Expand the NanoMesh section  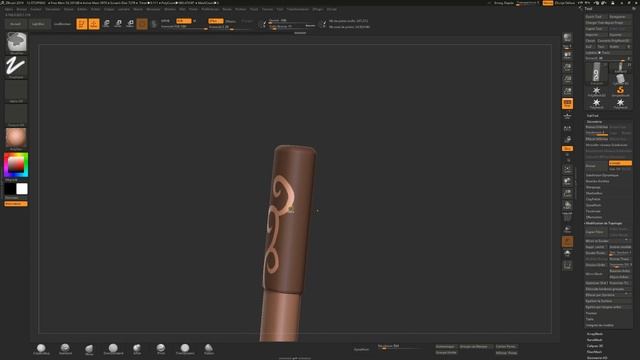click(x=595, y=340)
